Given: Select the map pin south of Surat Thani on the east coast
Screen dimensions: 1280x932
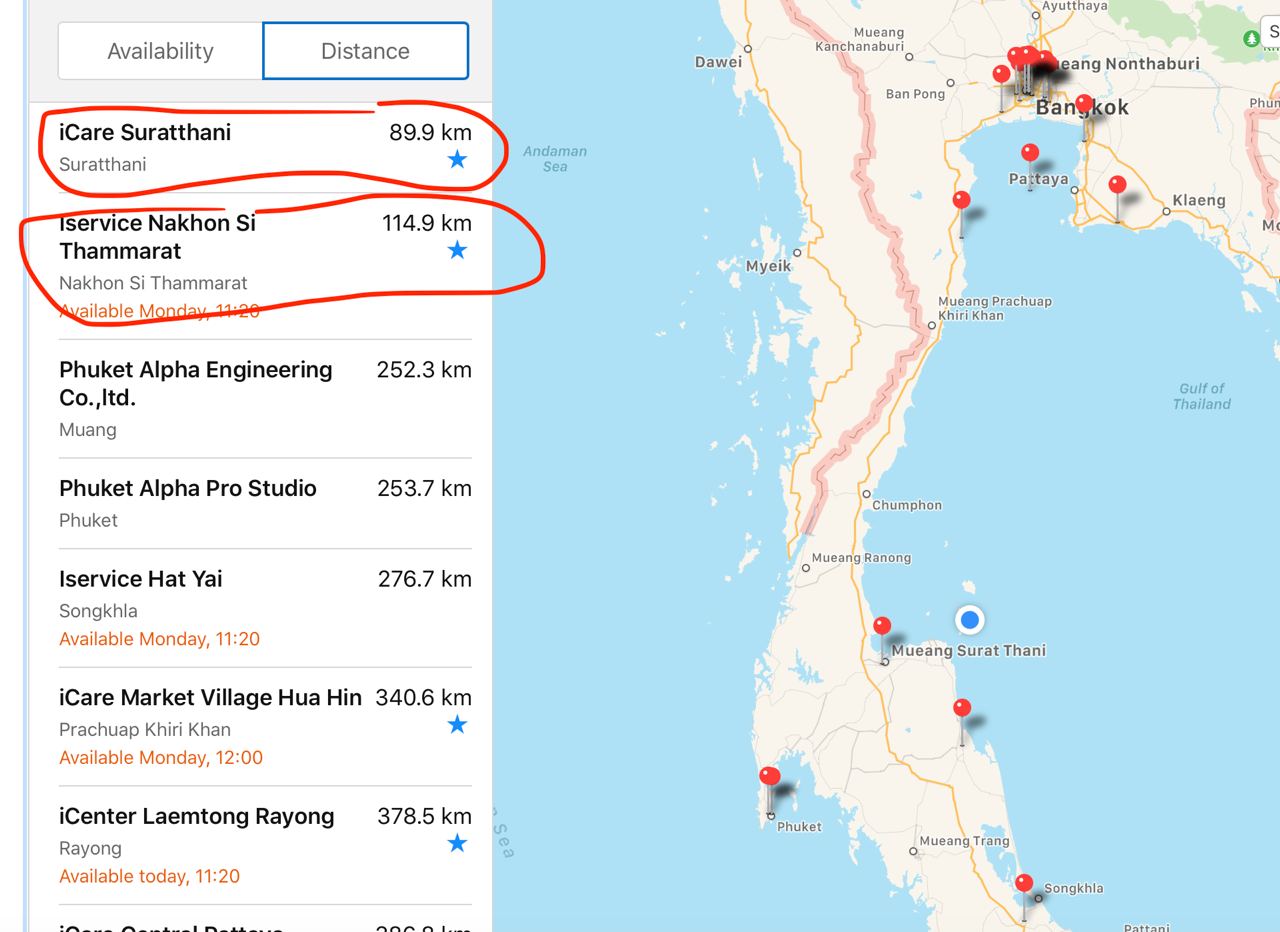Looking at the screenshot, I should click(x=962, y=710).
